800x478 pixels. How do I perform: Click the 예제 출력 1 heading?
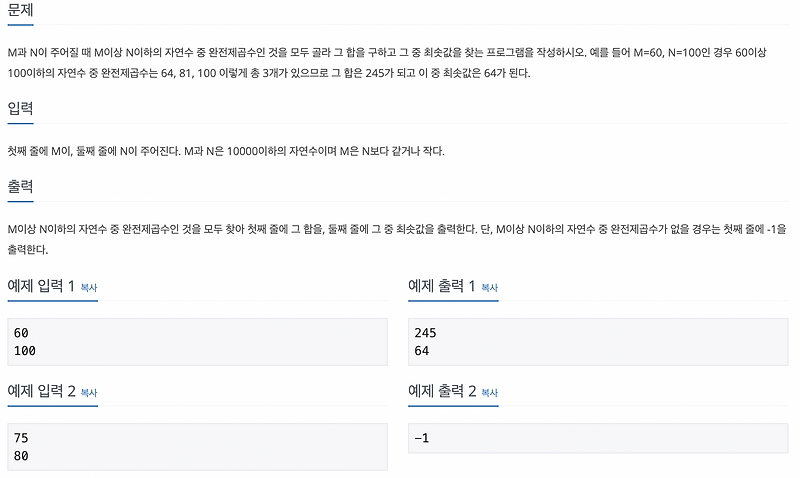(441, 286)
